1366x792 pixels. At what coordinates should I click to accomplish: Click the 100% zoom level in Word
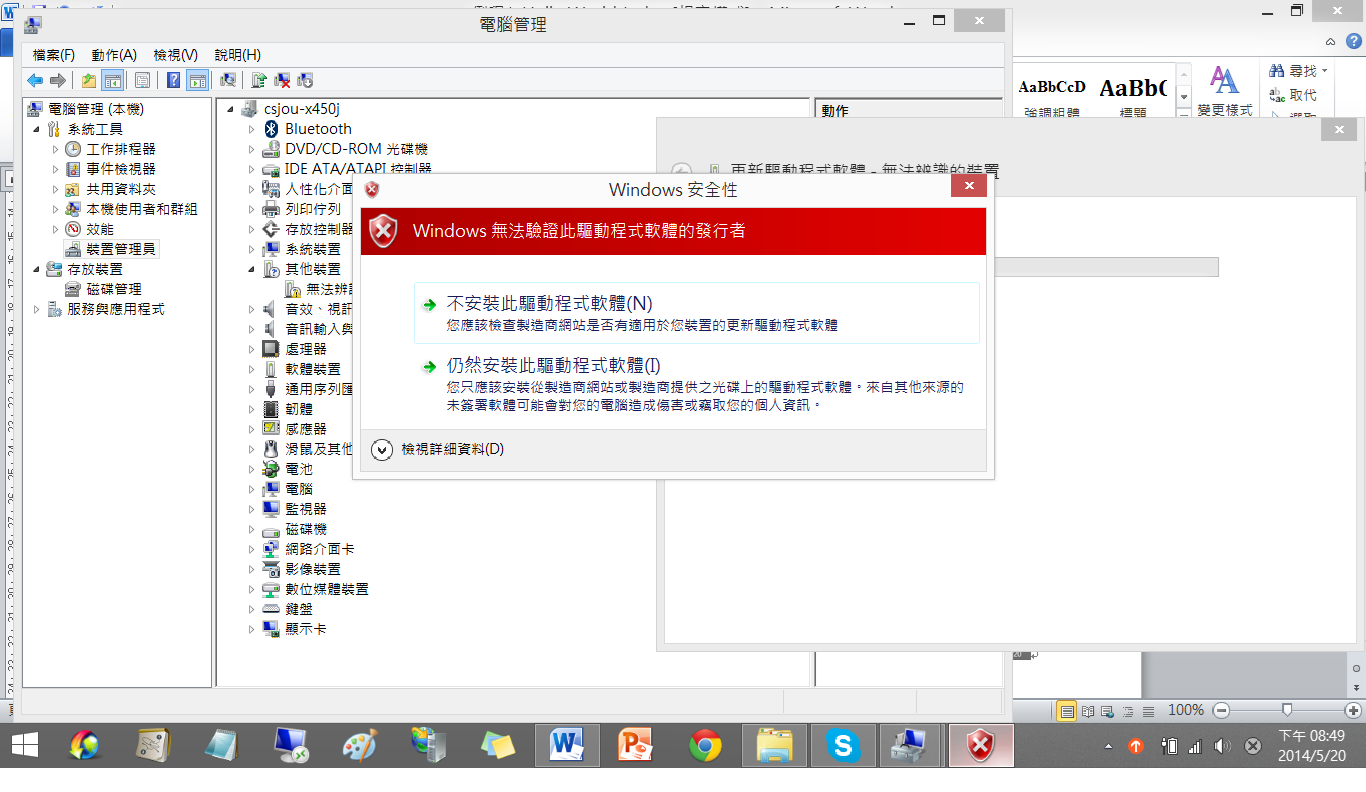coord(1186,710)
